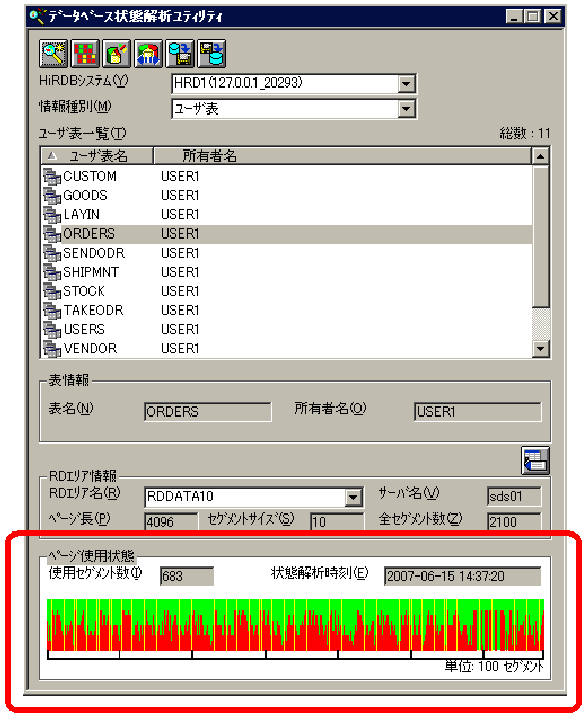Click the red-green-yellow grid toolbar icon
Viewport: 586px width, 717px height.
85,54
